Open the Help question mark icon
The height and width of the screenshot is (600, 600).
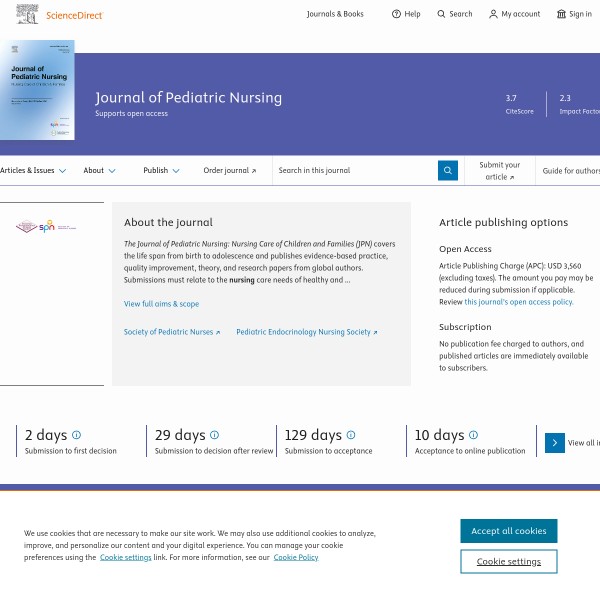[396, 14]
